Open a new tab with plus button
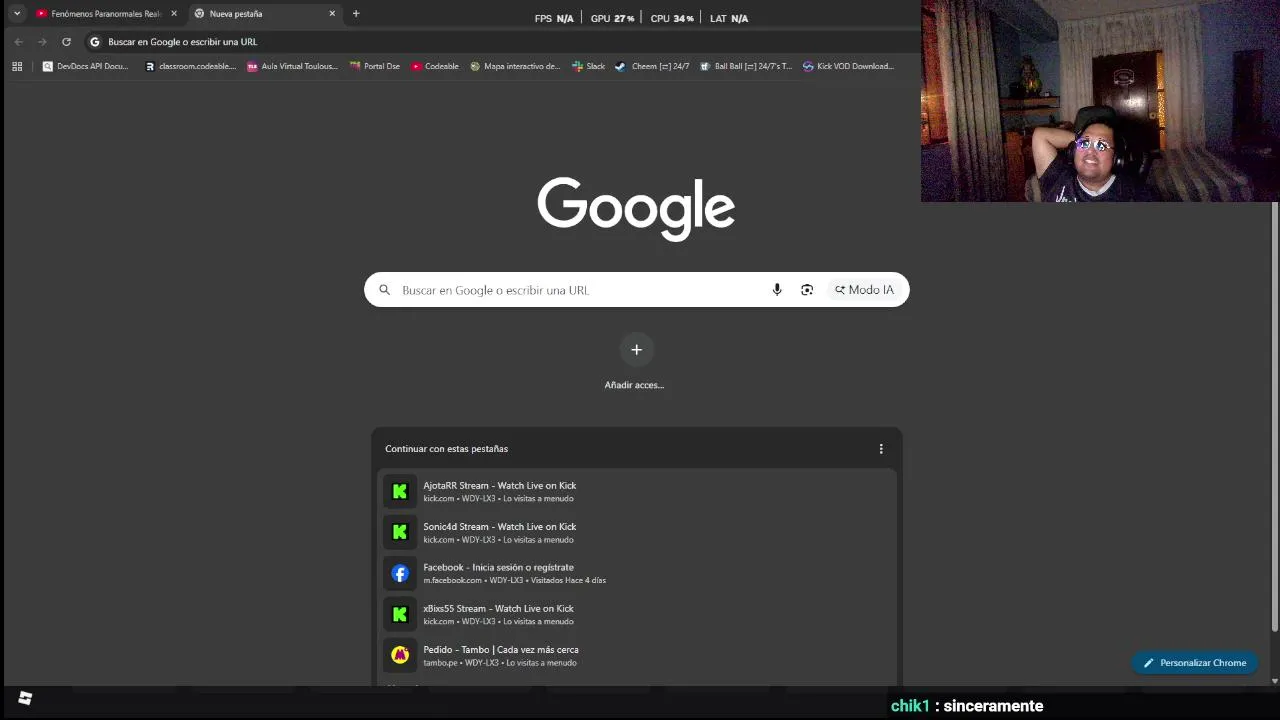Image resolution: width=1280 pixels, height=720 pixels. click(356, 14)
